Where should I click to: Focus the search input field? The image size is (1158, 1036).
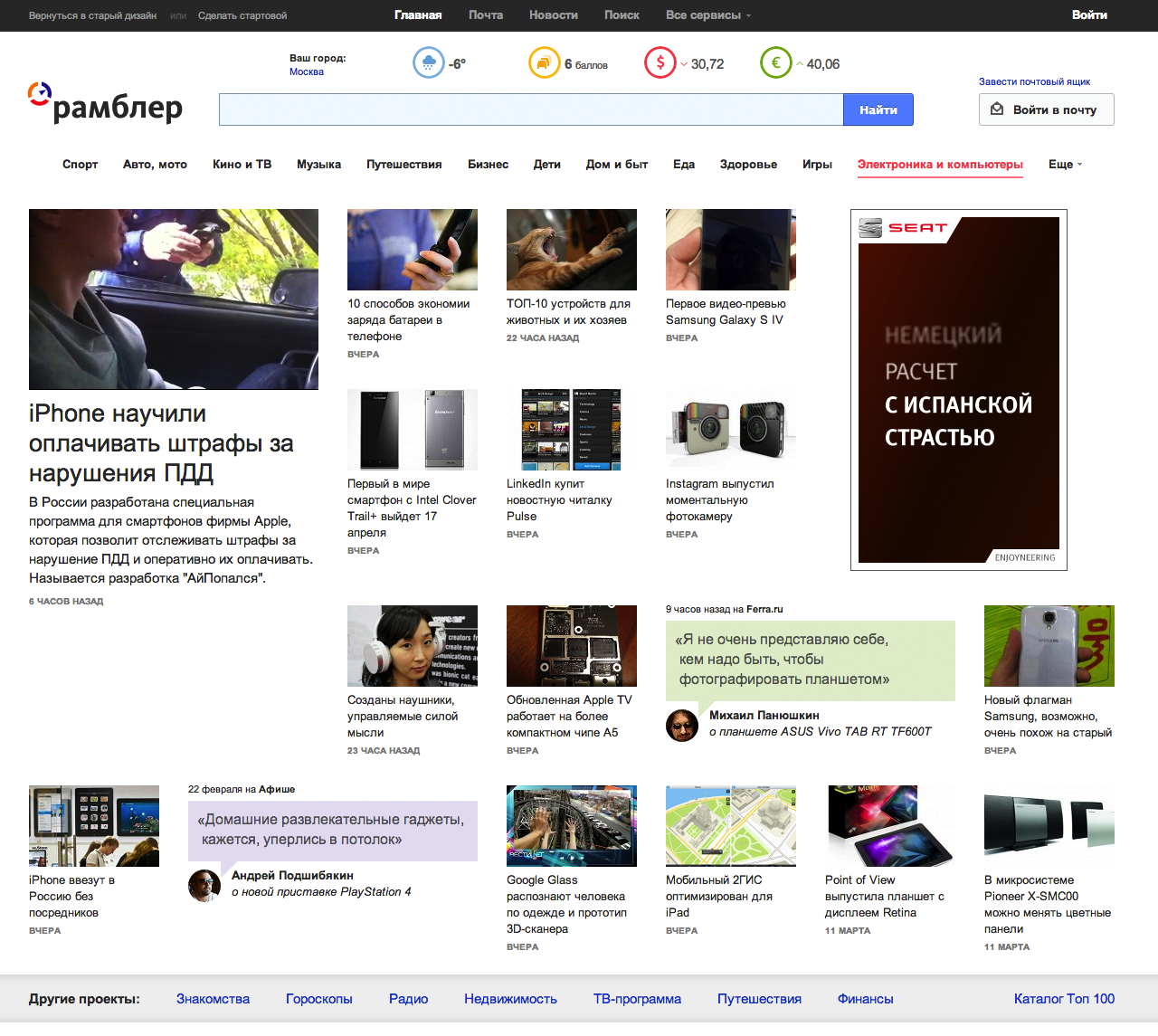tap(531, 109)
